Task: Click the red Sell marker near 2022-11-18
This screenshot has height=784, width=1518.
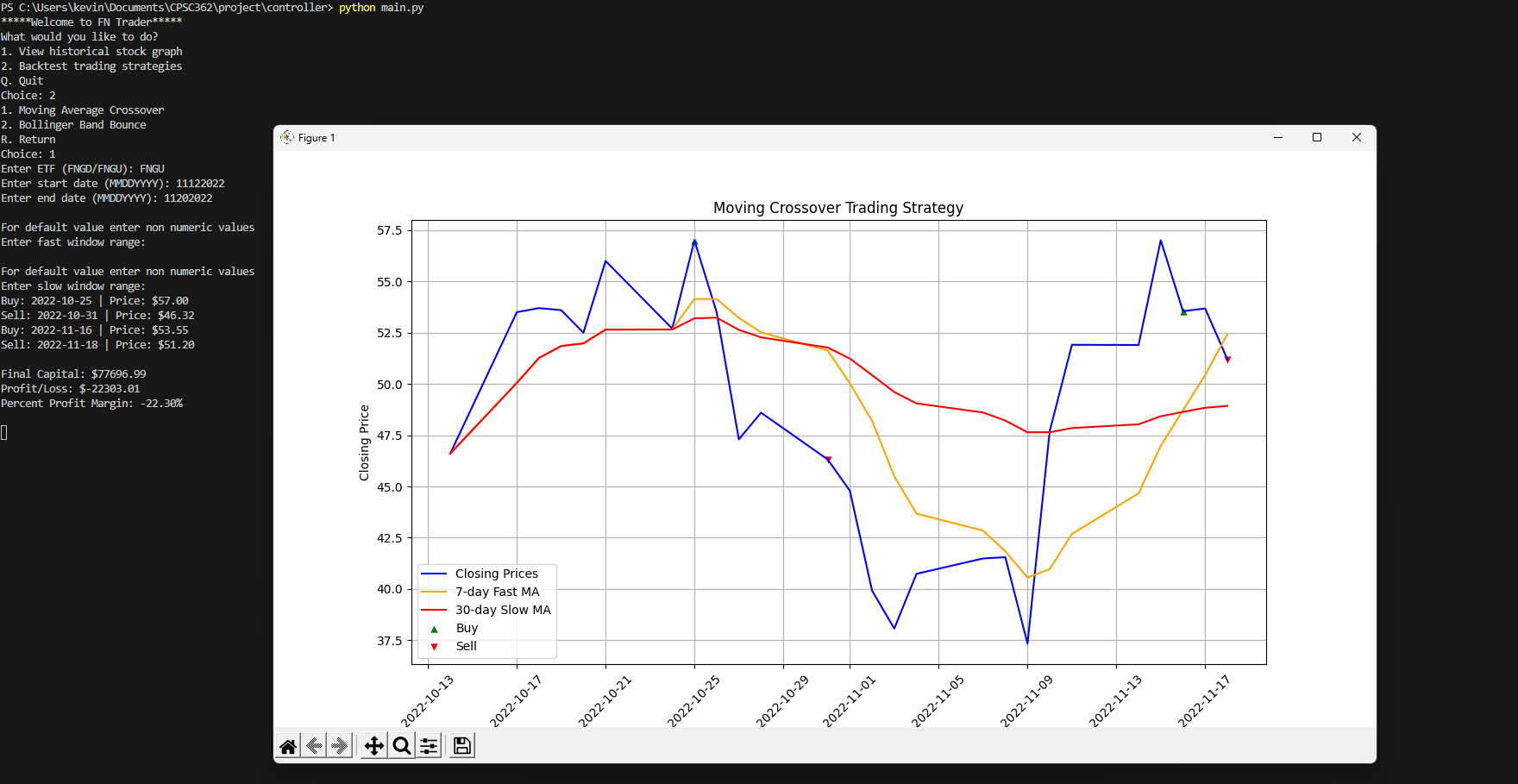Action: (x=1228, y=360)
